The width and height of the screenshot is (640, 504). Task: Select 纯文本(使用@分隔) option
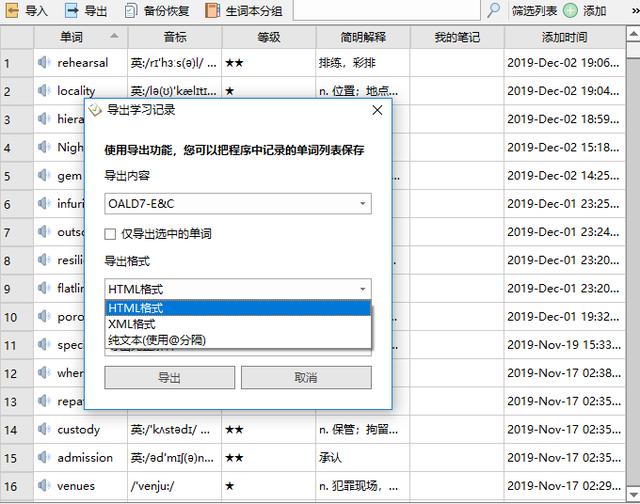pos(238,340)
